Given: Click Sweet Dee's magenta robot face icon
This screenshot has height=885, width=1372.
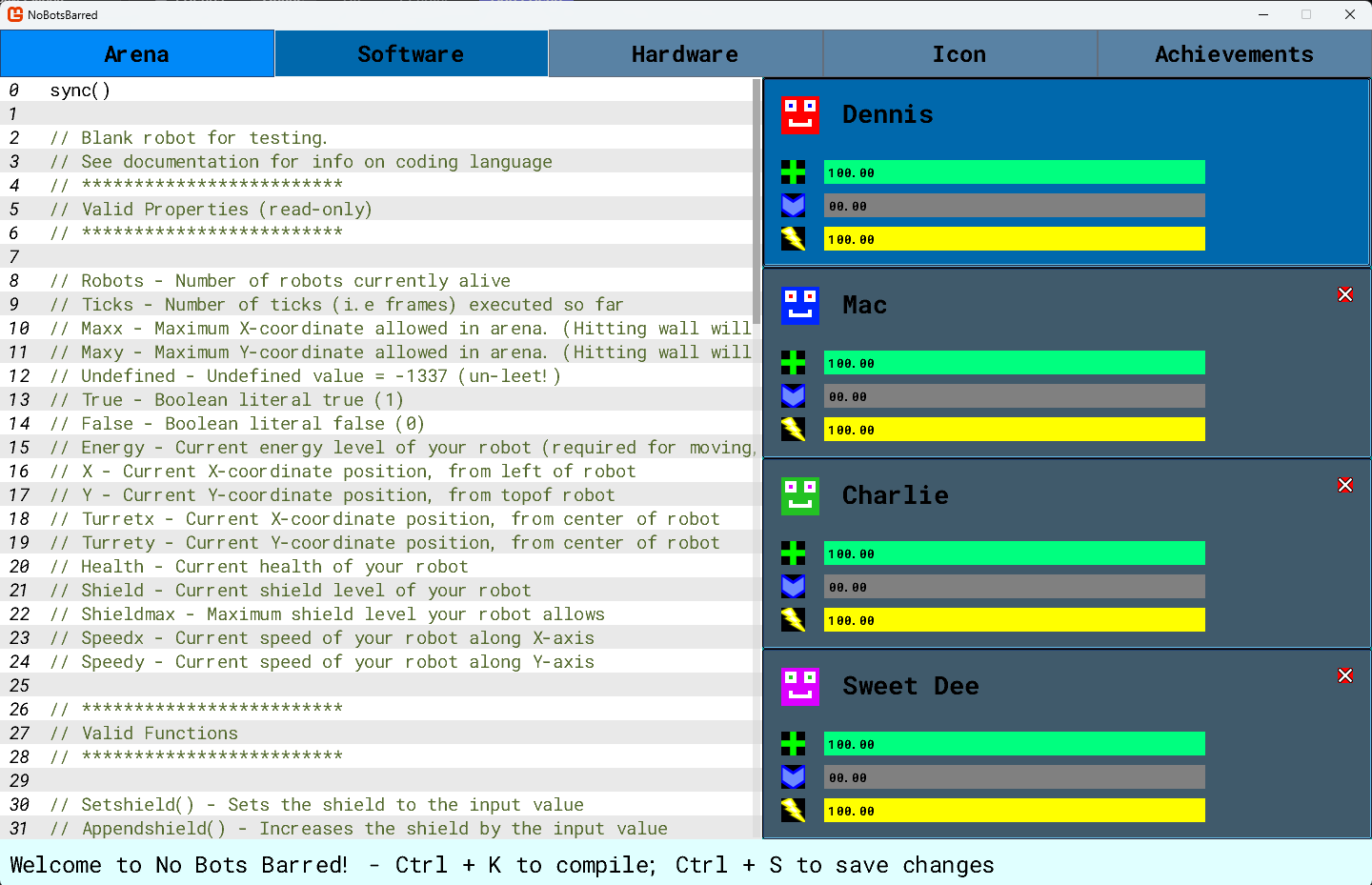Looking at the screenshot, I should click(x=800, y=687).
